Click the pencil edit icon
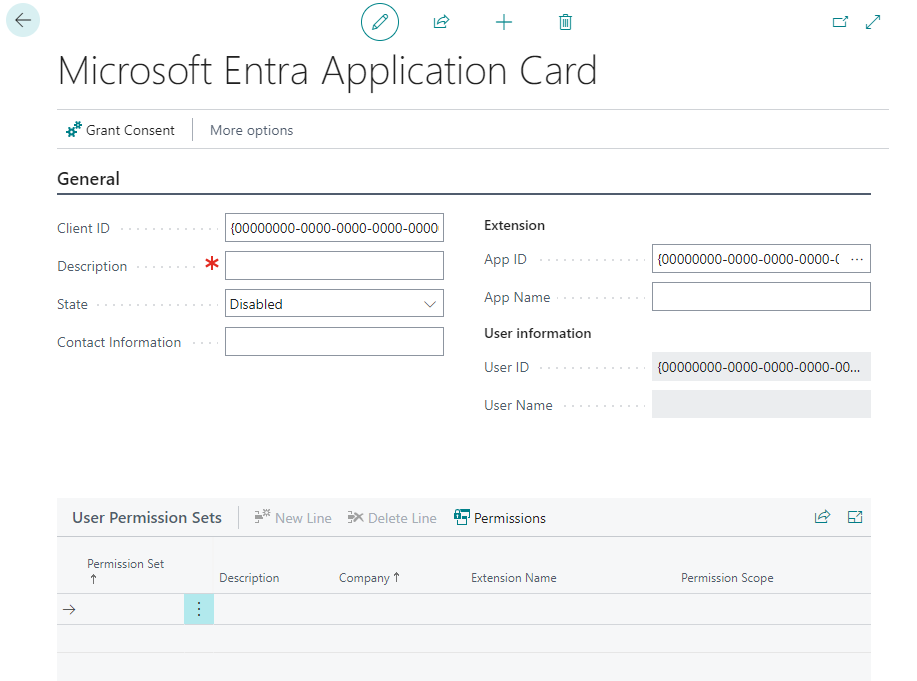Screen dimensions: 917x681 [380, 22]
